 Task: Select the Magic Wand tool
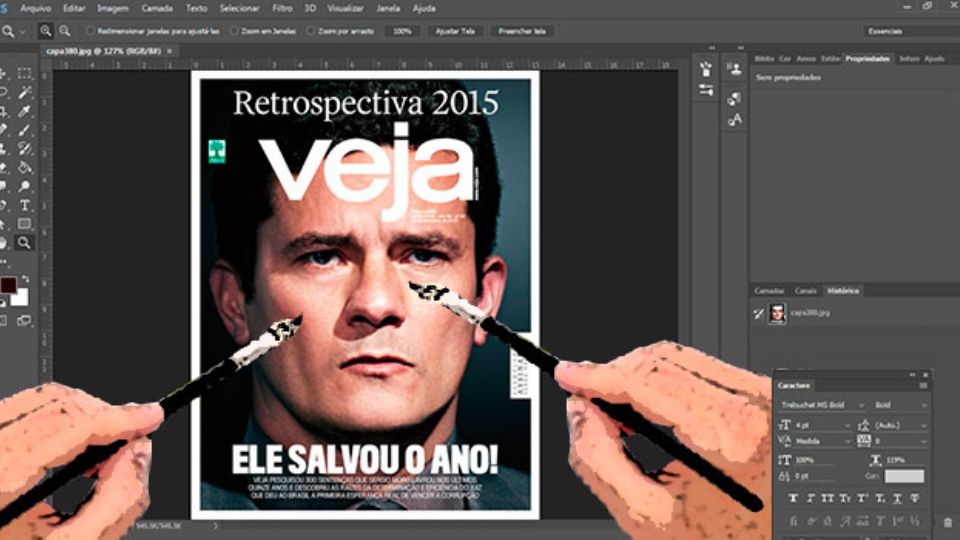tap(24, 92)
